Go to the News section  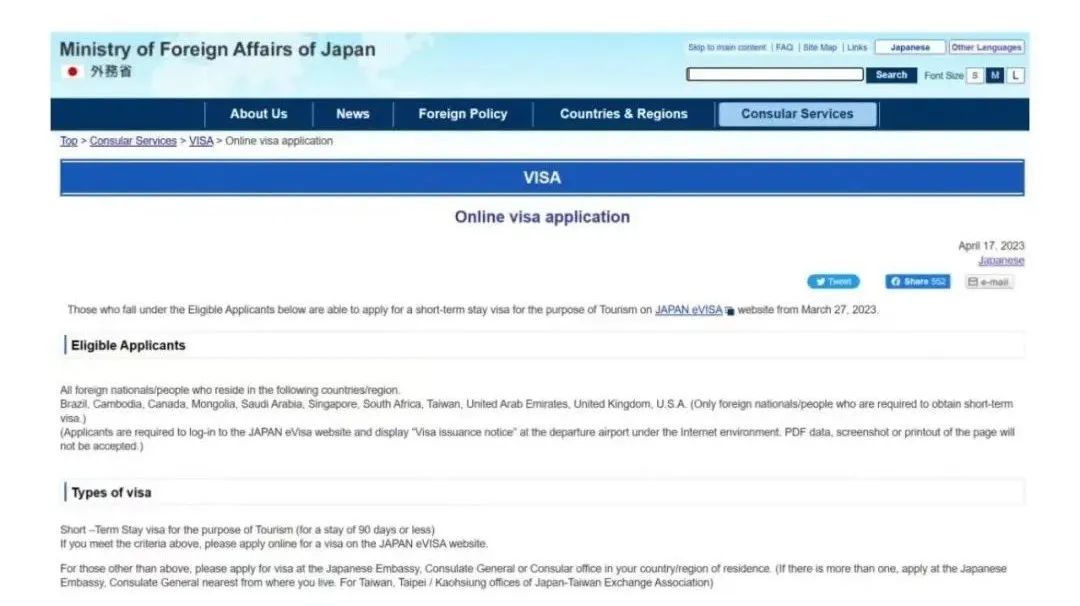pos(352,114)
